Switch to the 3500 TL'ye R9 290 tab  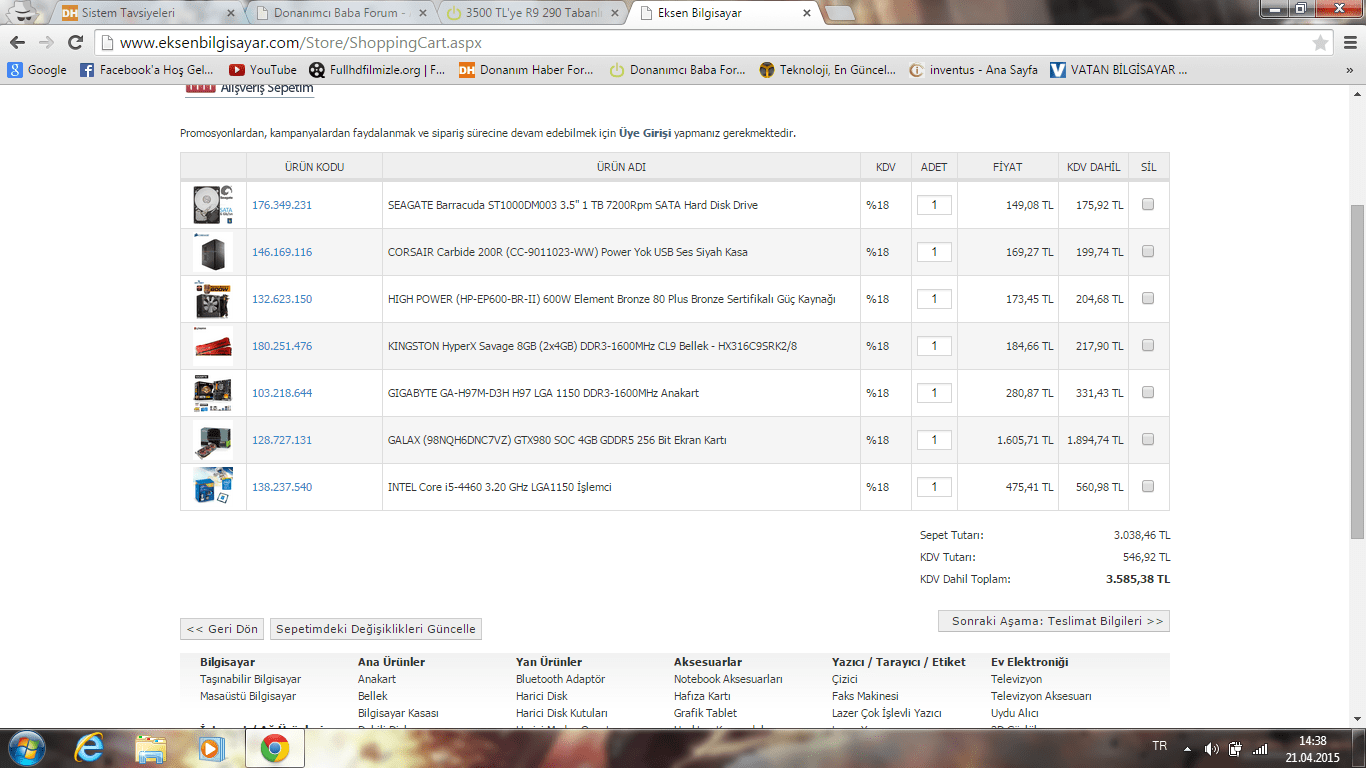532,14
